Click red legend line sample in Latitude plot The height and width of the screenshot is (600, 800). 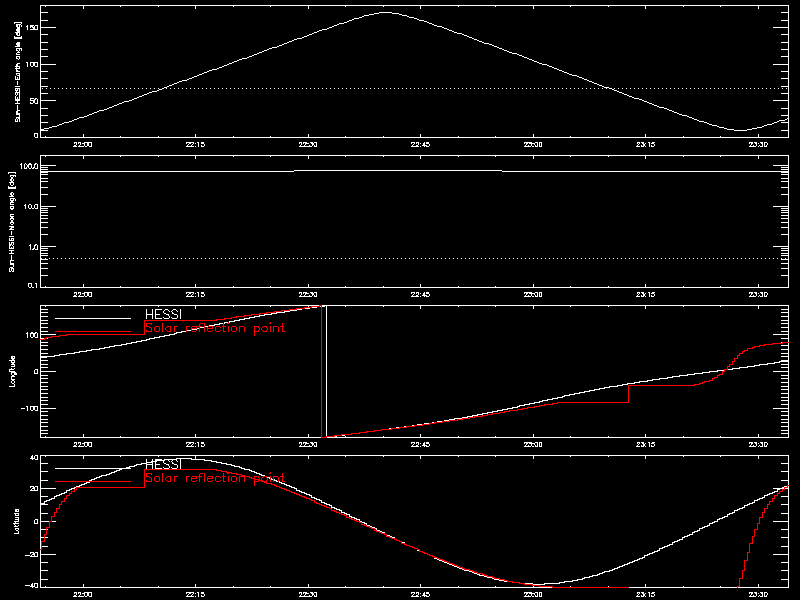[93, 482]
